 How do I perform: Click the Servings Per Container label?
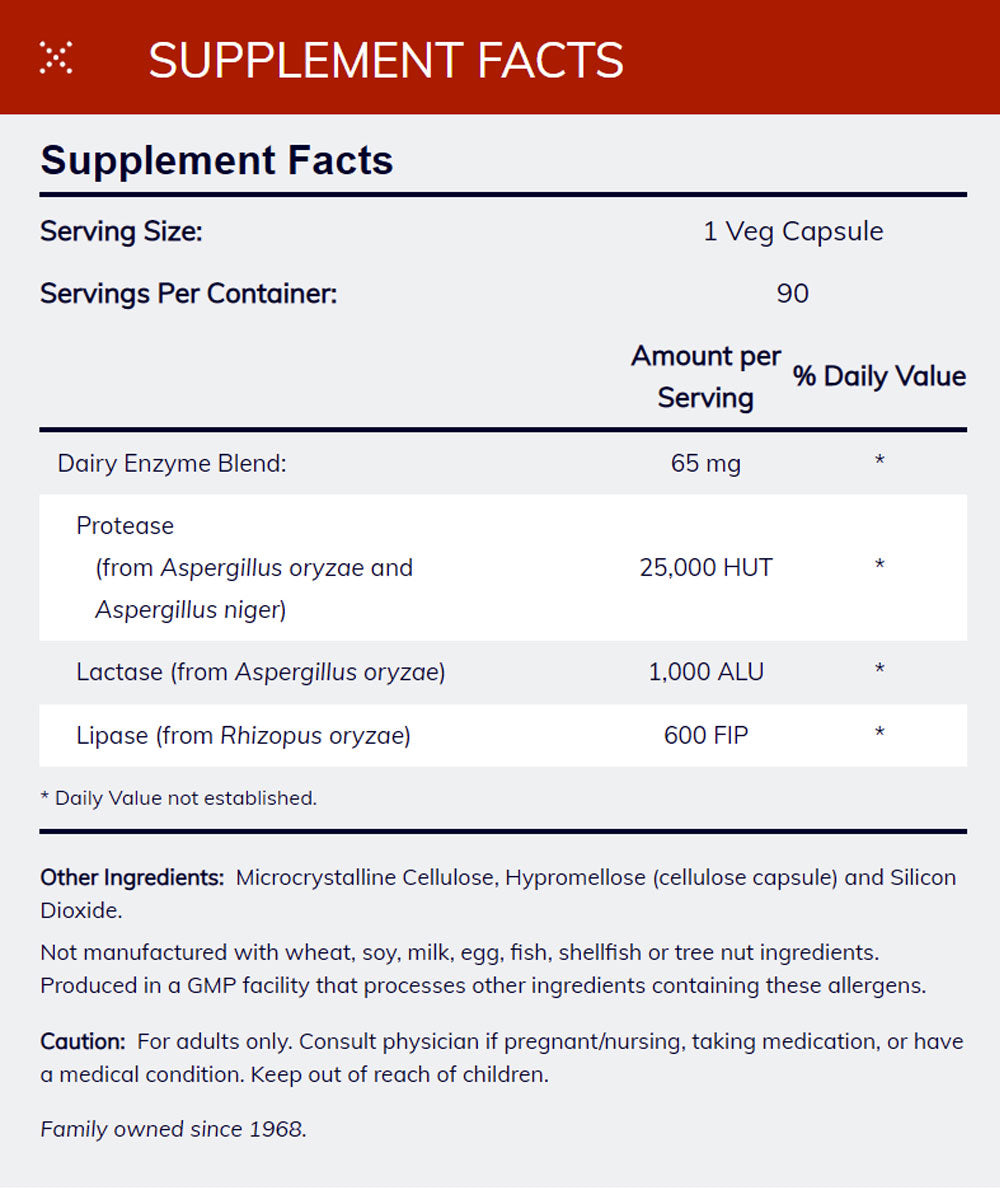(189, 294)
